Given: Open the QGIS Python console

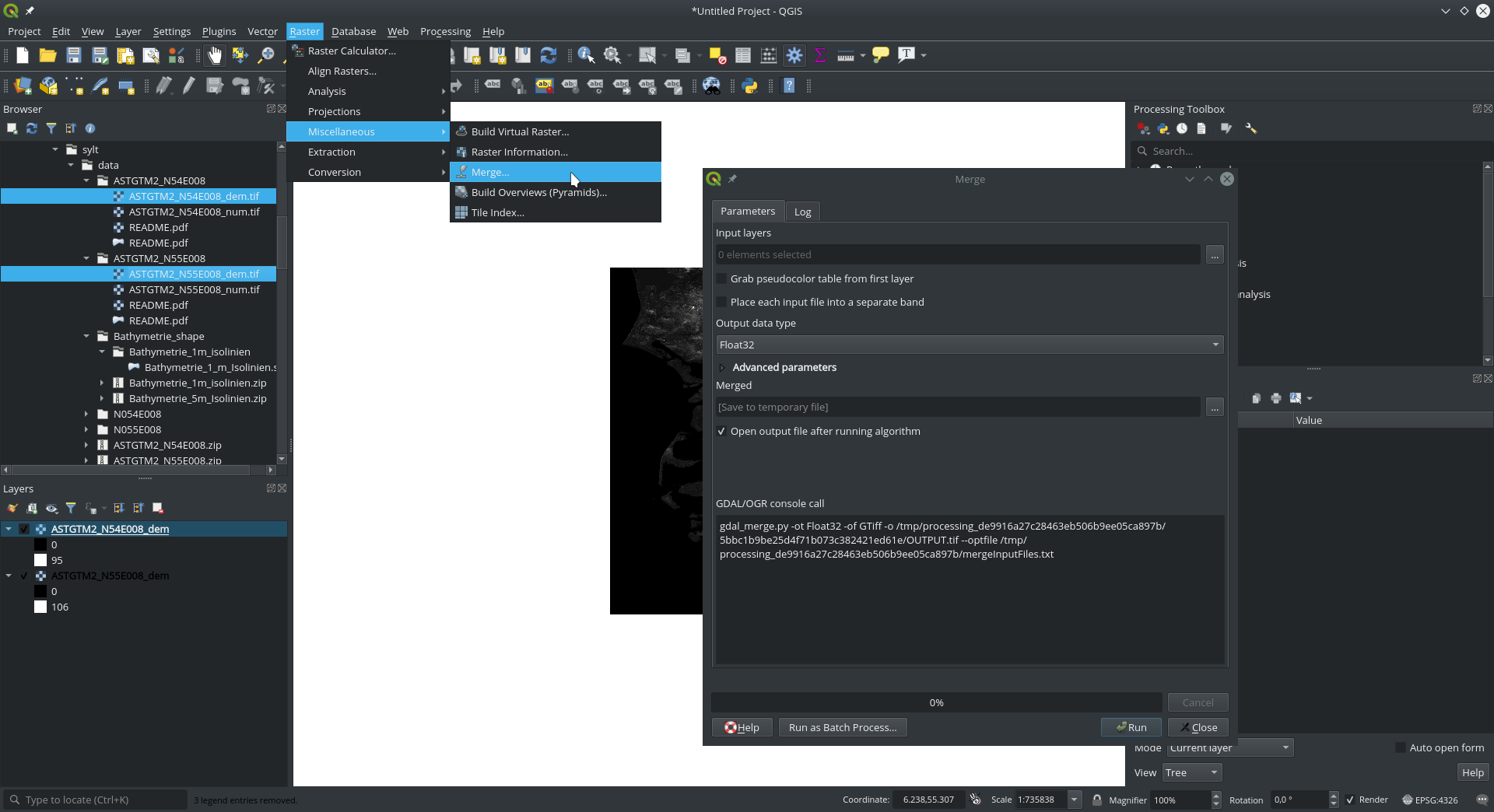Looking at the screenshot, I should click(x=749, y=86).
